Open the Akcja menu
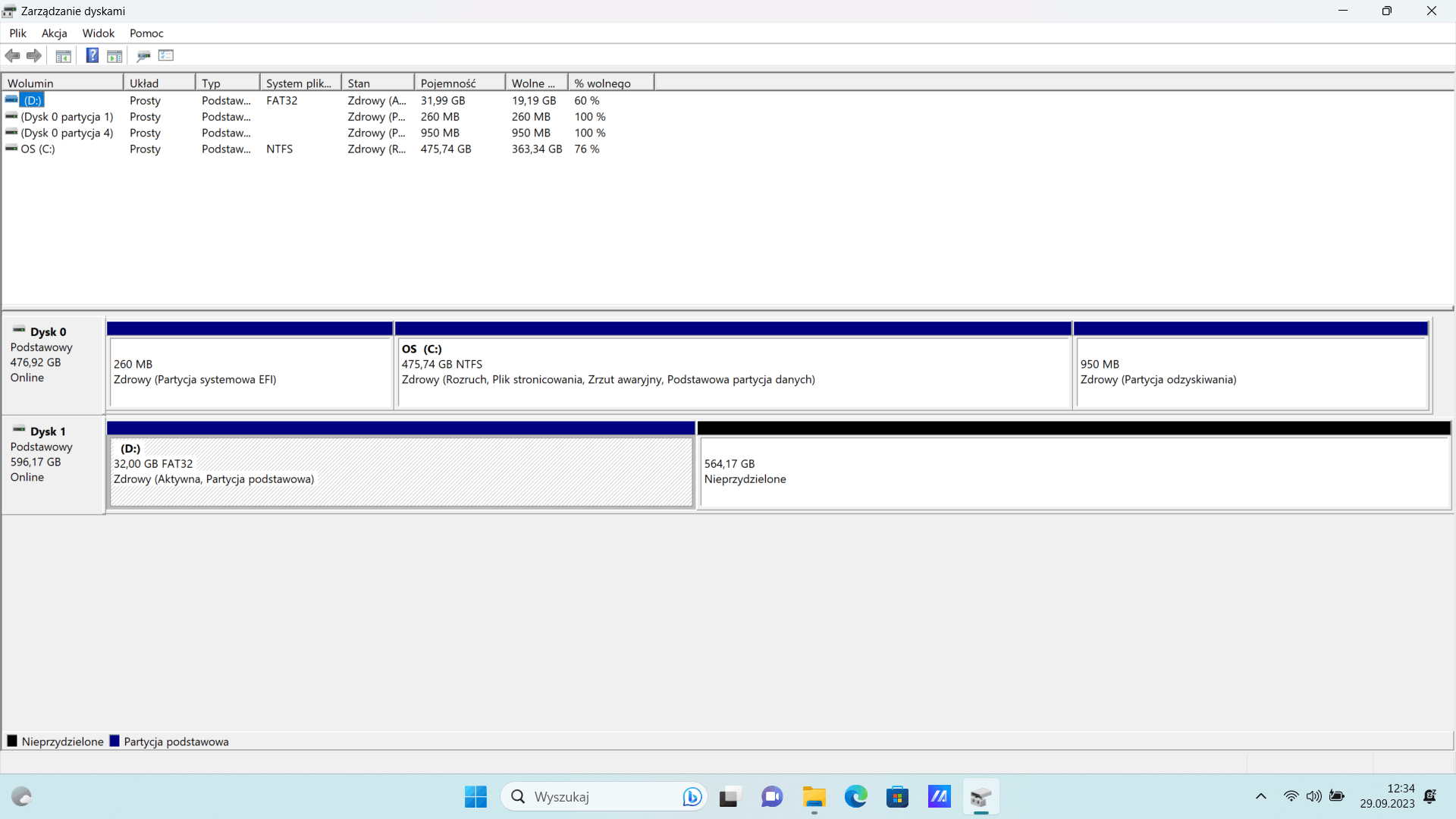The height and width of the screenshot is (819, 1456). pyautogui.click(x=54, y=33)
